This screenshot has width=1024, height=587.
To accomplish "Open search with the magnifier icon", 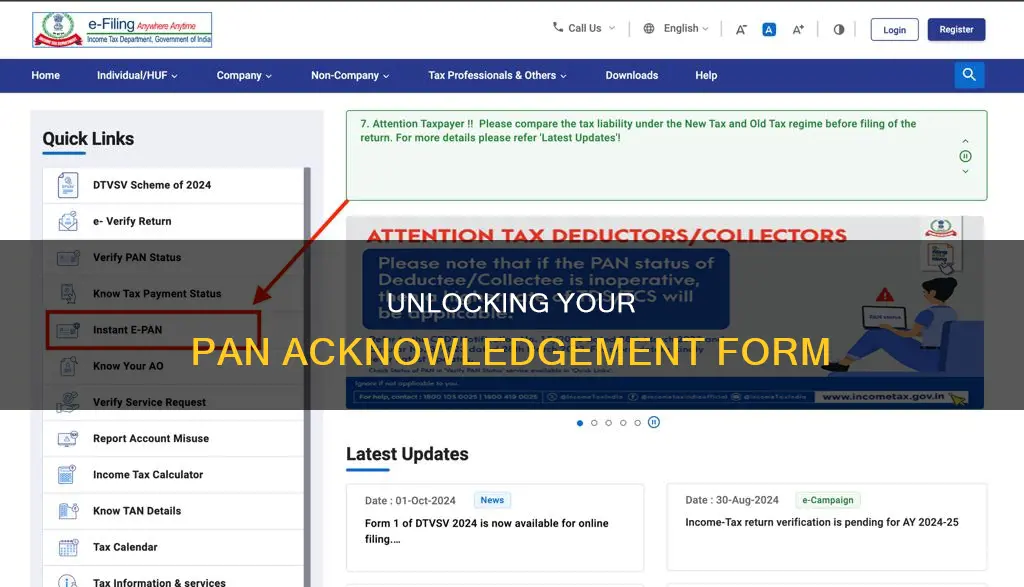I will [969, 75].
